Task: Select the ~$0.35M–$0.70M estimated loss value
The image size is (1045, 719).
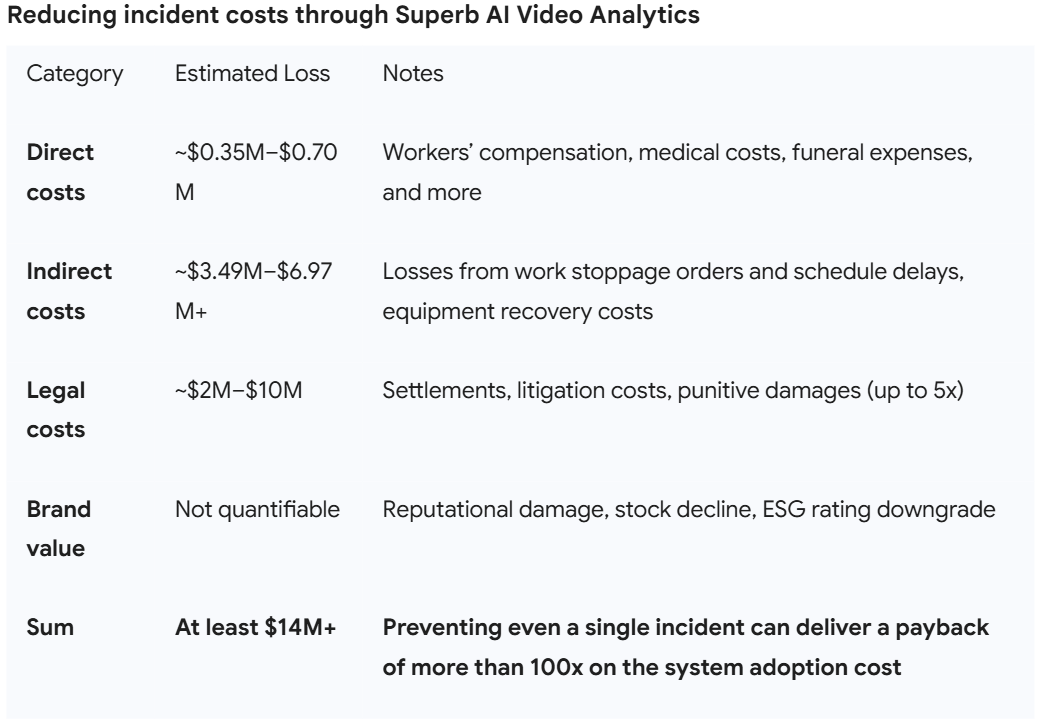Action: (x=257, y=172)
